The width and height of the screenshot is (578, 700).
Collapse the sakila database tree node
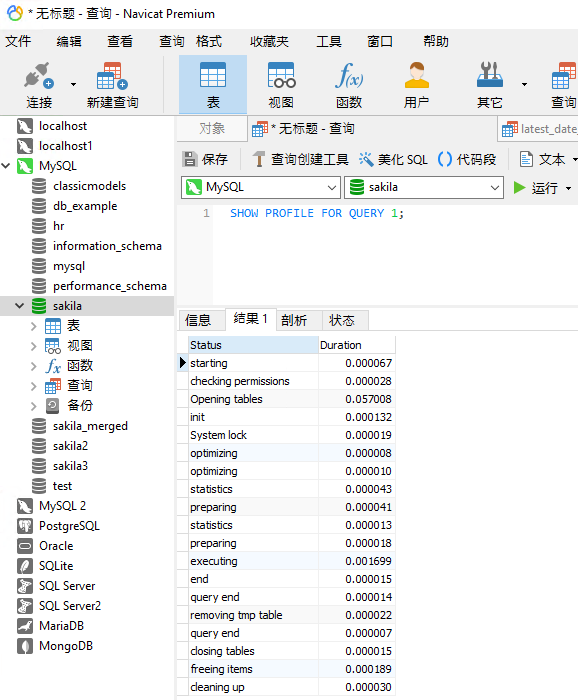[x=19, y=306]
